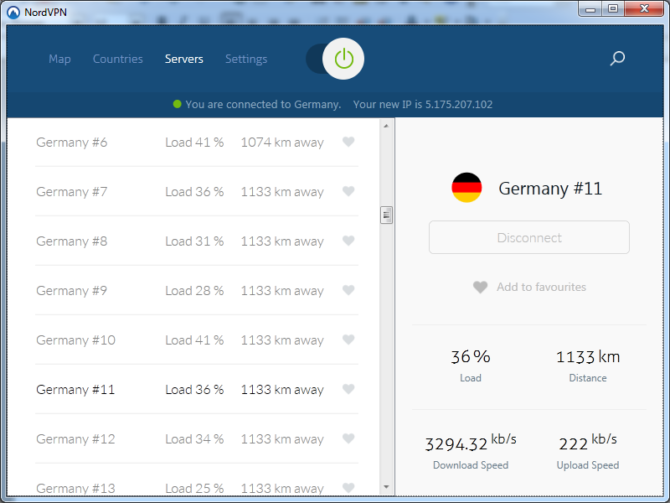Close the NordVPN window
This screenshot has width=670, height=503.
644,9
